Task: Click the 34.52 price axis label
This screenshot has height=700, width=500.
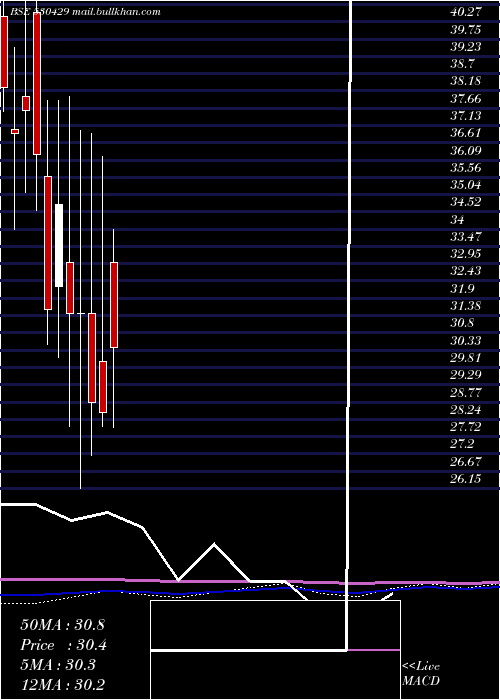Action: (466, 202)
